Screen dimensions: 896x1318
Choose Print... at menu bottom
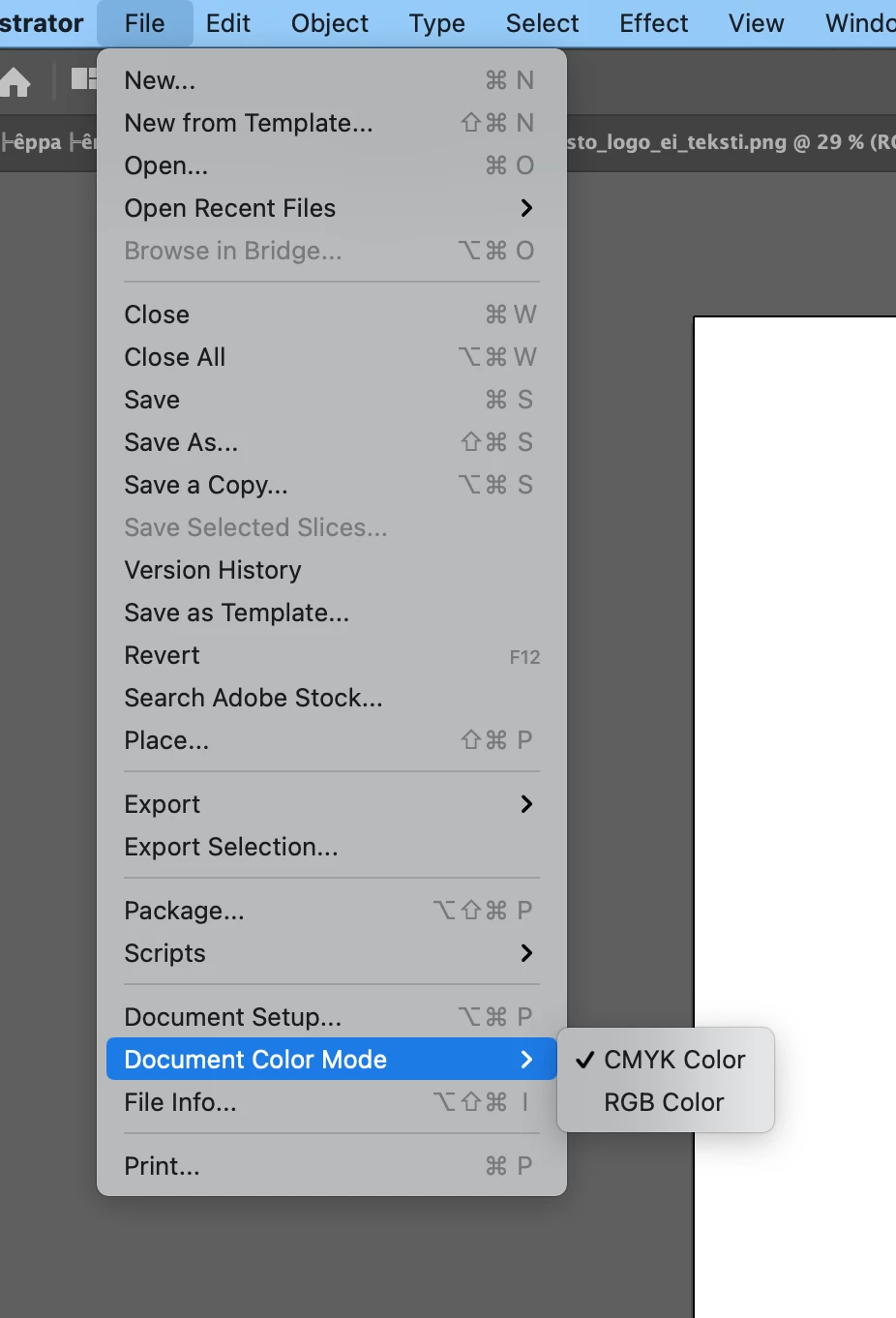(x=332, y=1166)
